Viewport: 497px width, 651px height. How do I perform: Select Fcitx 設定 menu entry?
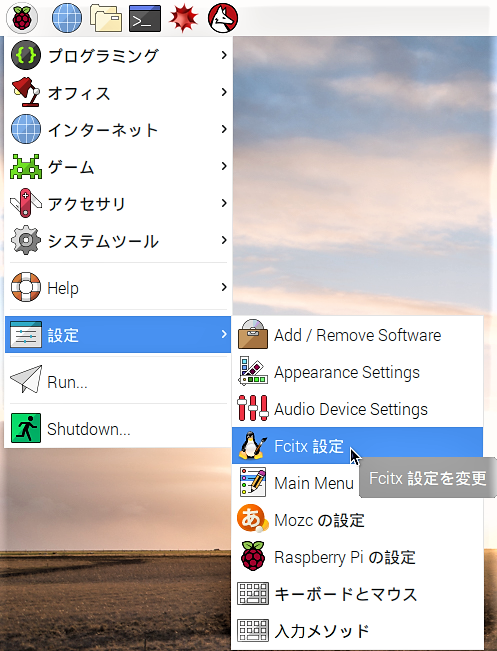pyautogui.click(x=357, y=445)
